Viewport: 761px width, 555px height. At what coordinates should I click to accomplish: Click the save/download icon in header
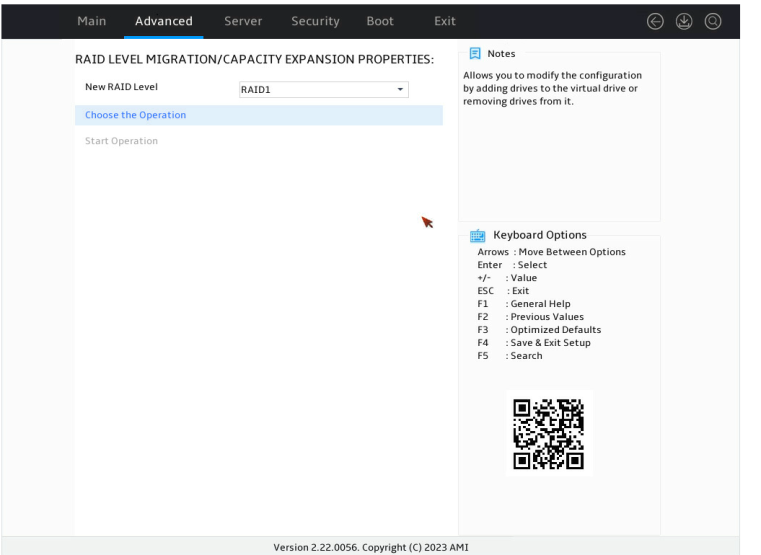pos(684,21)
